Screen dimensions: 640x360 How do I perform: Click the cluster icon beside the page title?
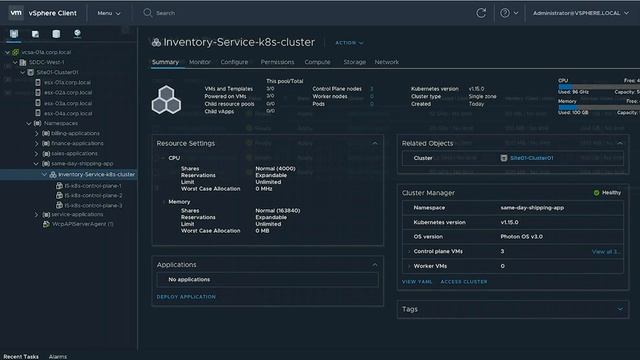[156, 42]
